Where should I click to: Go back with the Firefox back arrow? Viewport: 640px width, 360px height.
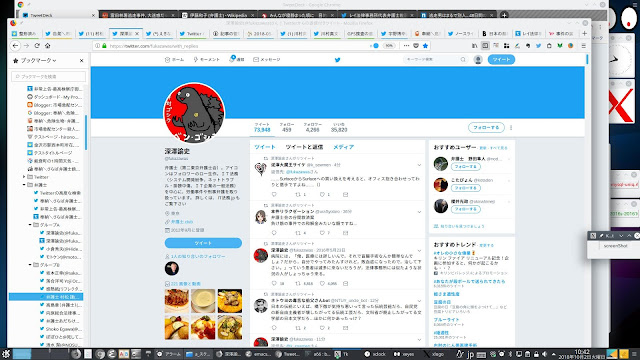16,46
